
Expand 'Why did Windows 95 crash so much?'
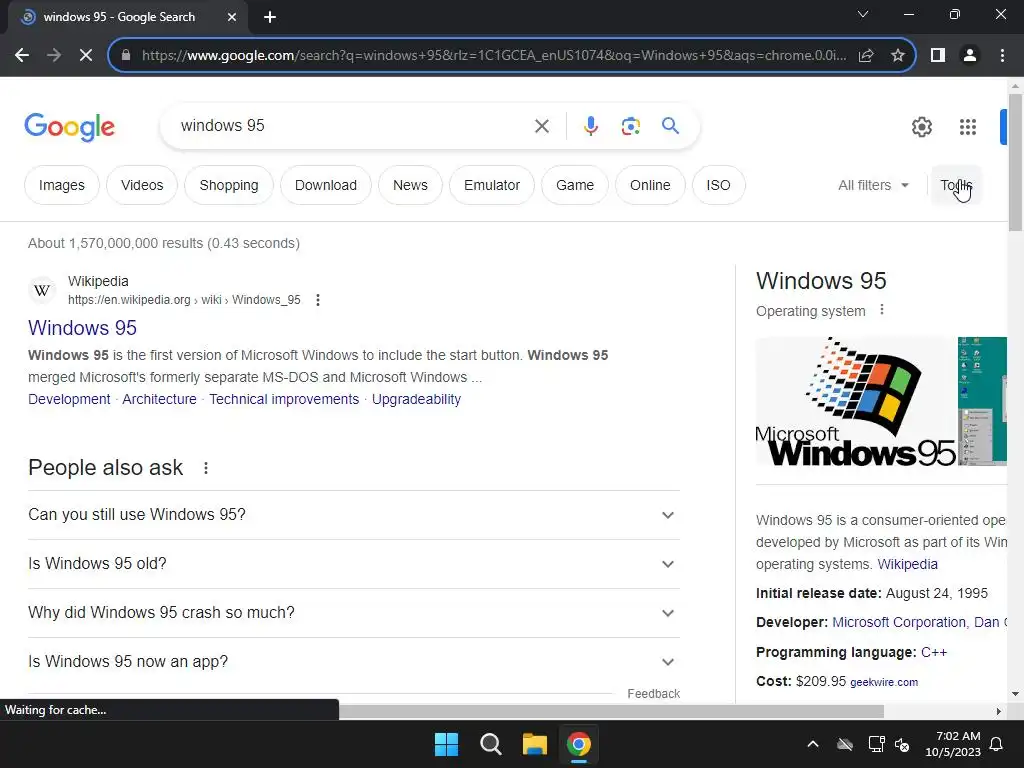(x=354, y=613)
